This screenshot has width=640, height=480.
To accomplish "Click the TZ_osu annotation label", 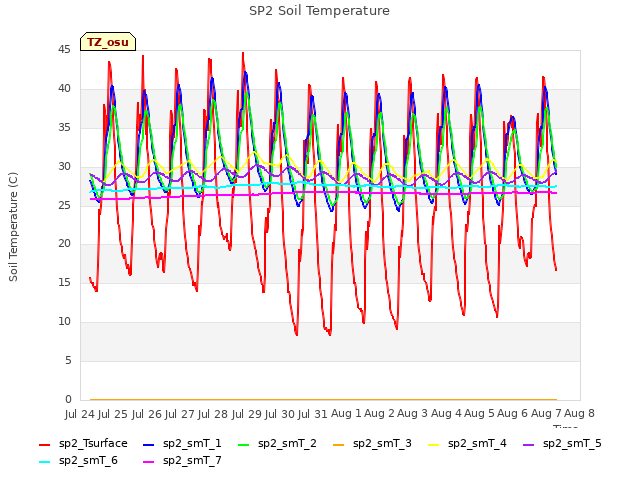I will coord(108,42).
